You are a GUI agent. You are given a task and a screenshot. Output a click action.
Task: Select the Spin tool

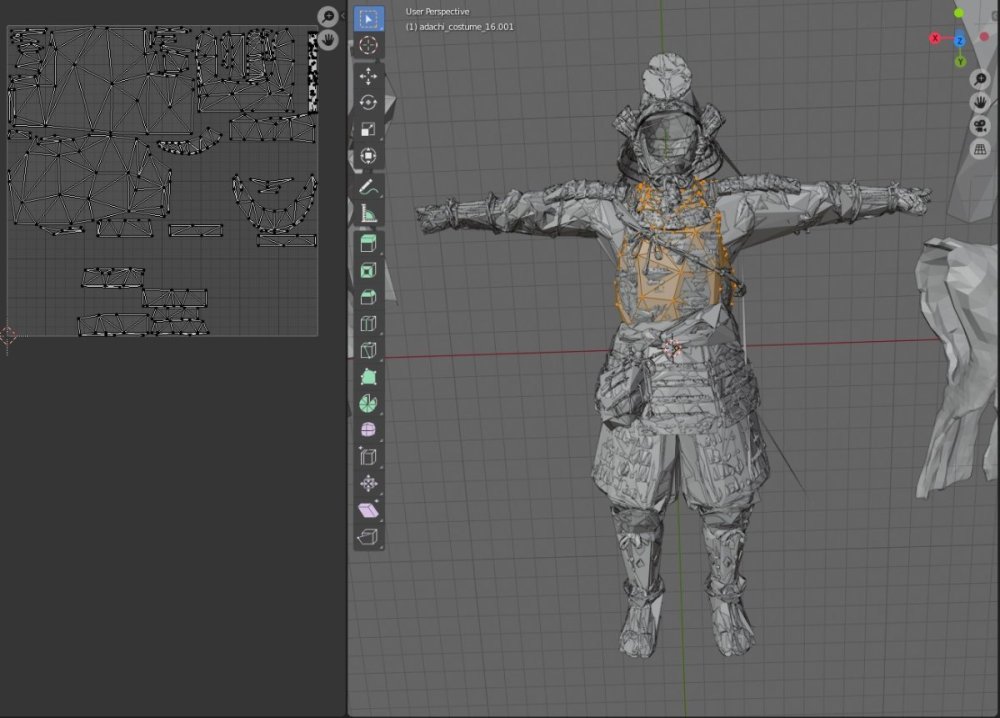click(368, 403)
